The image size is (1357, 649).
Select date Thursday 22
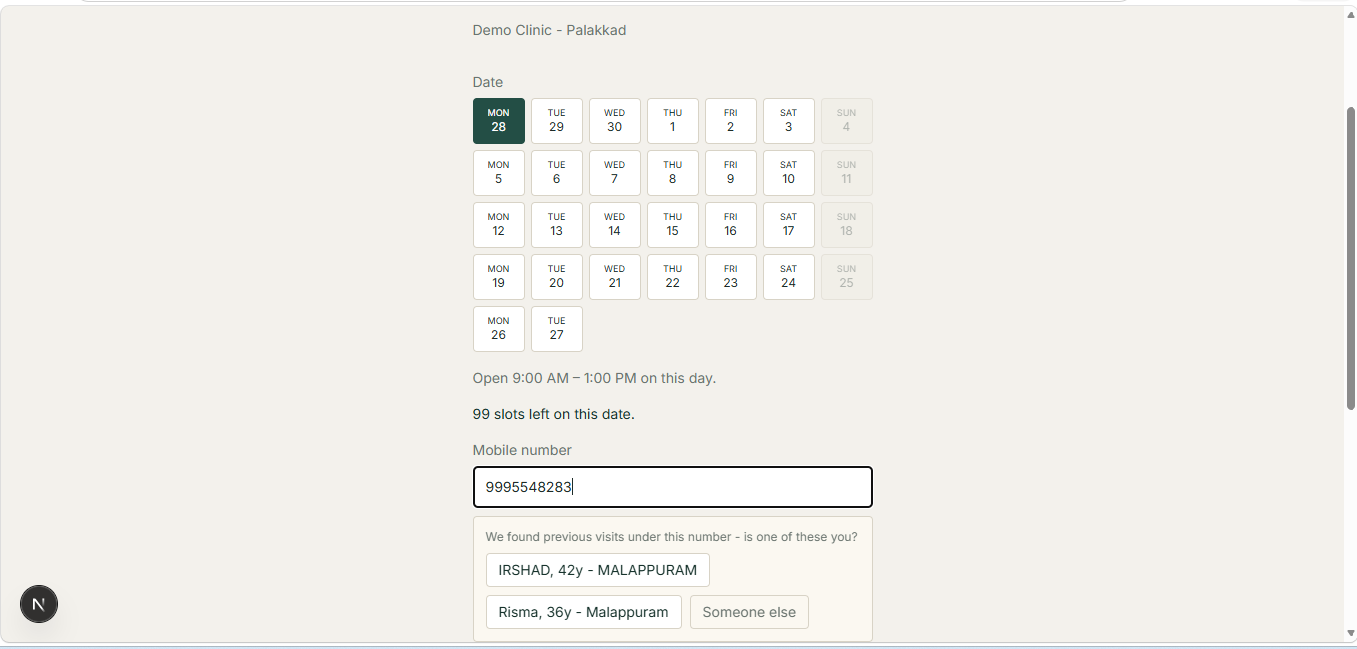(x=673, y=277)
